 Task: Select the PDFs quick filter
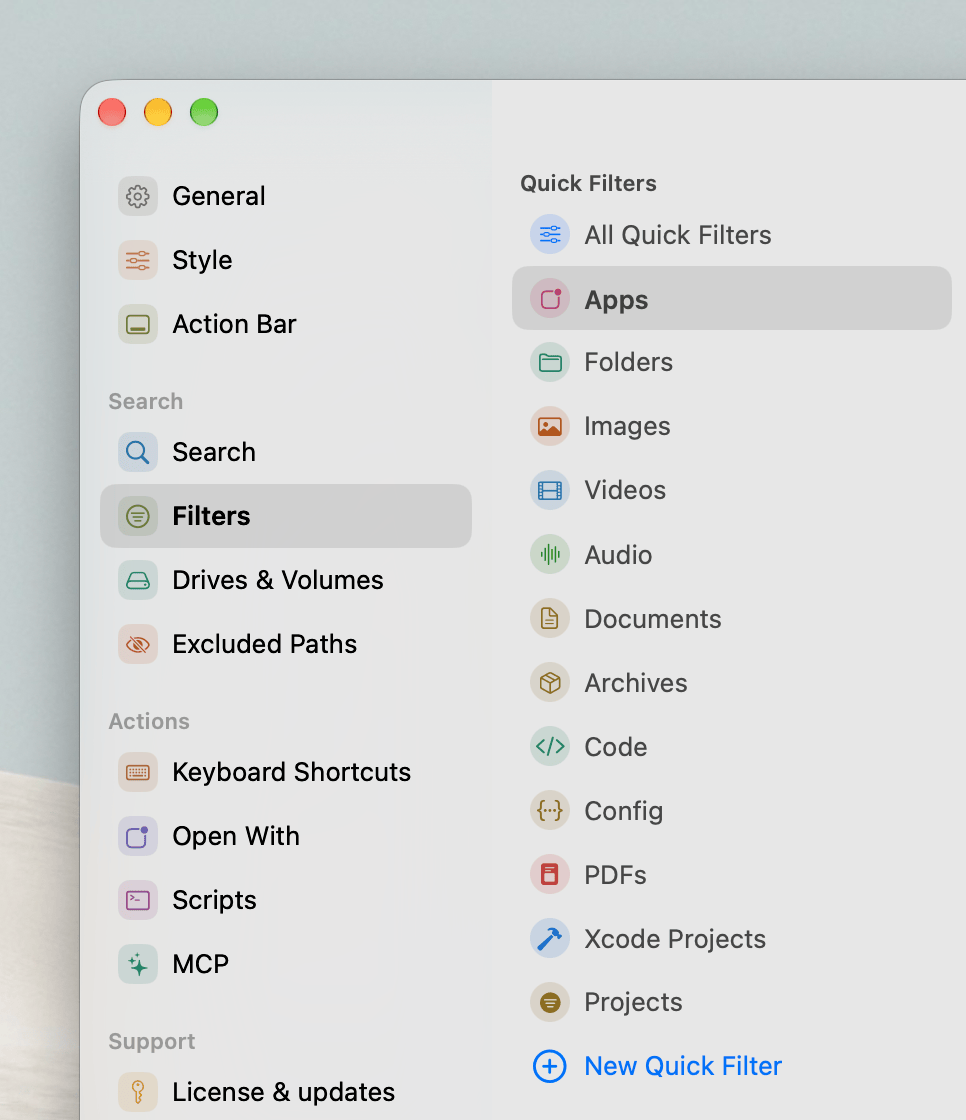click(732, 874)
